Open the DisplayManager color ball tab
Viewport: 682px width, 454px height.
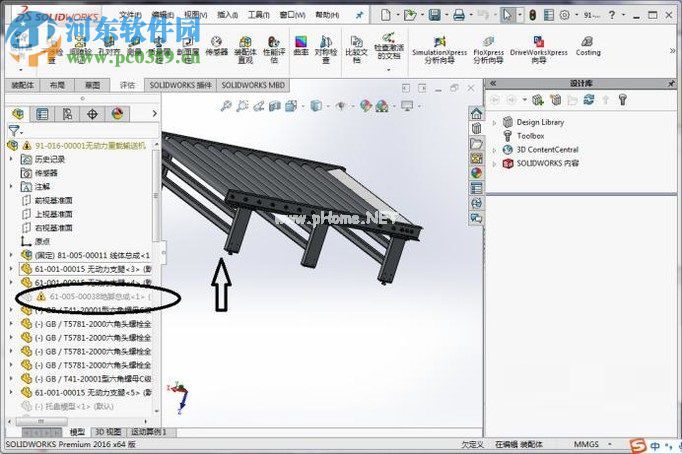point(117,114)
